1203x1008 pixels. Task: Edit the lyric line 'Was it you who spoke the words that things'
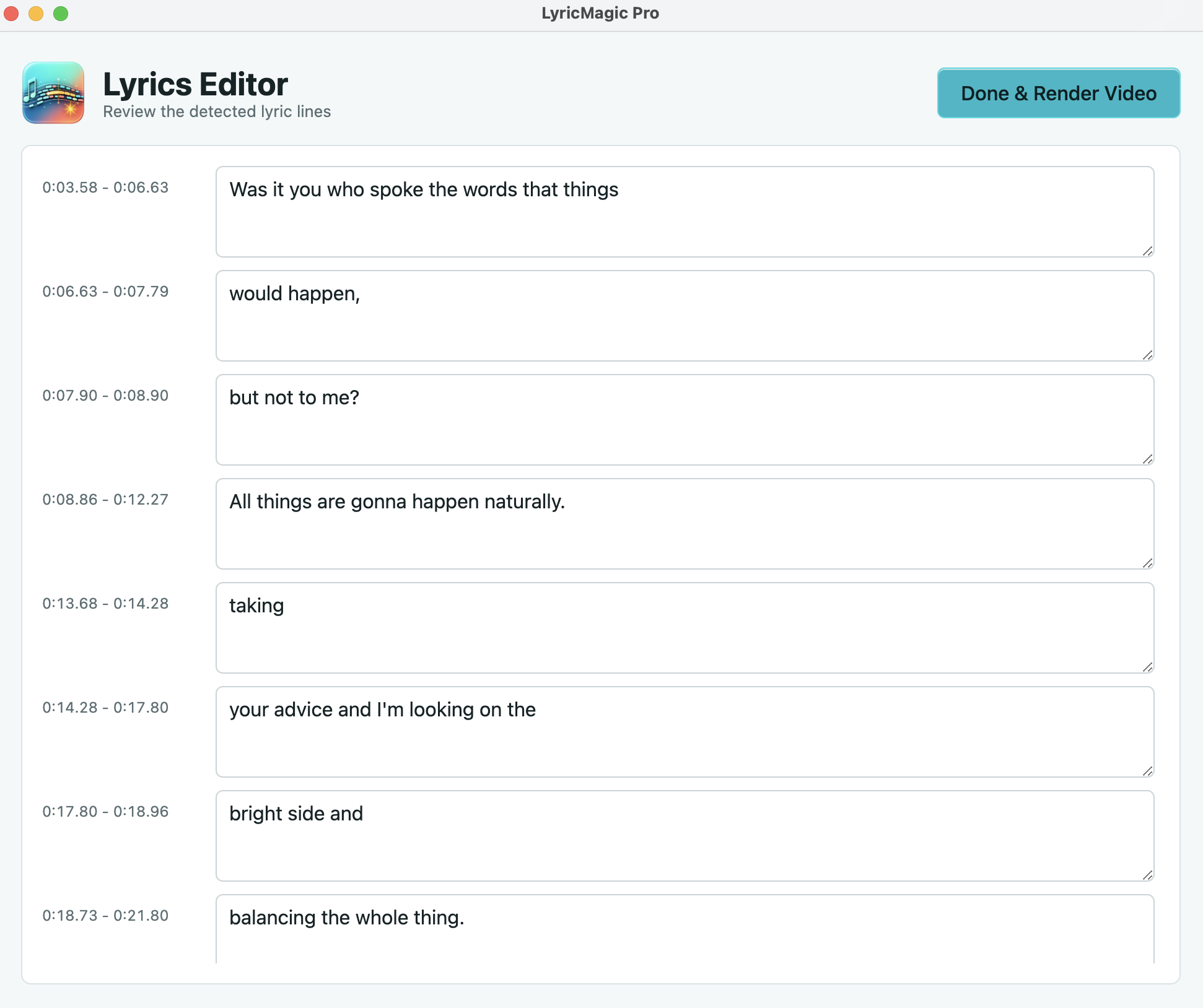pos(685,212)
